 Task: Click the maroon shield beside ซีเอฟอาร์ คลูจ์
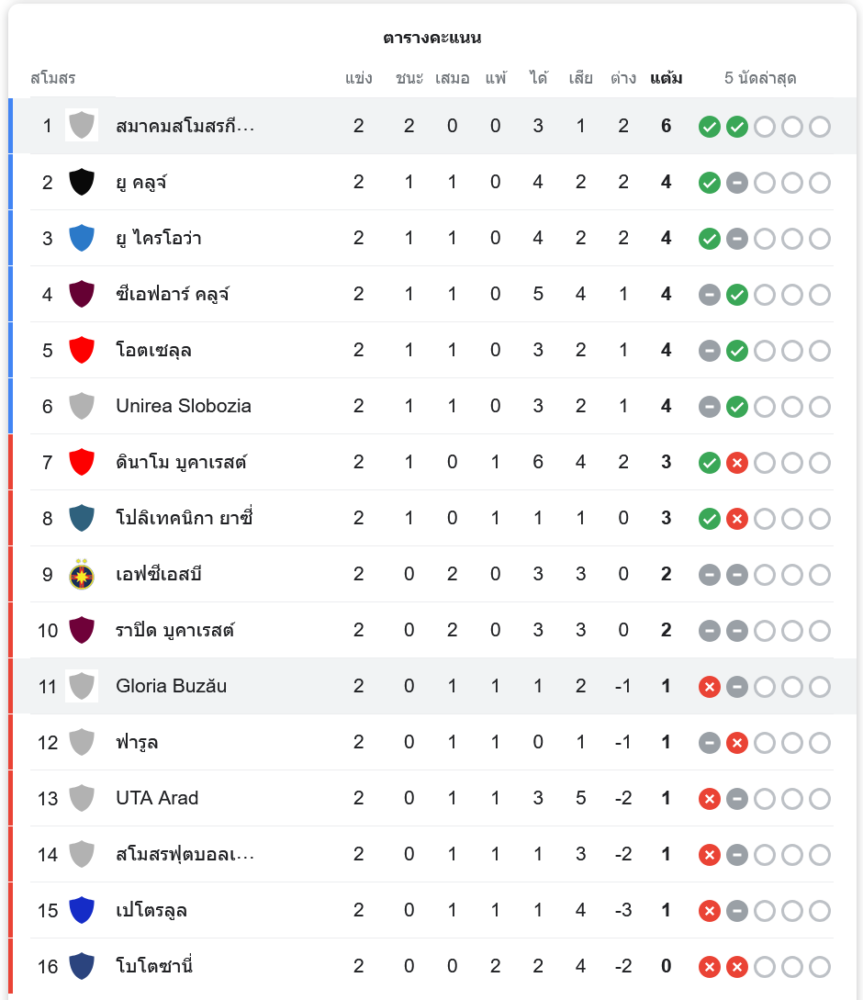pos(82,294)
